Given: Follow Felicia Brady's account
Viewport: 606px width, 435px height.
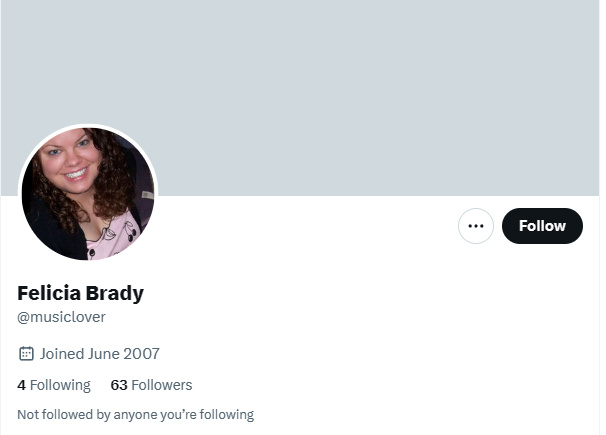Looking at the screenshot, I should [x=542, y=226].
